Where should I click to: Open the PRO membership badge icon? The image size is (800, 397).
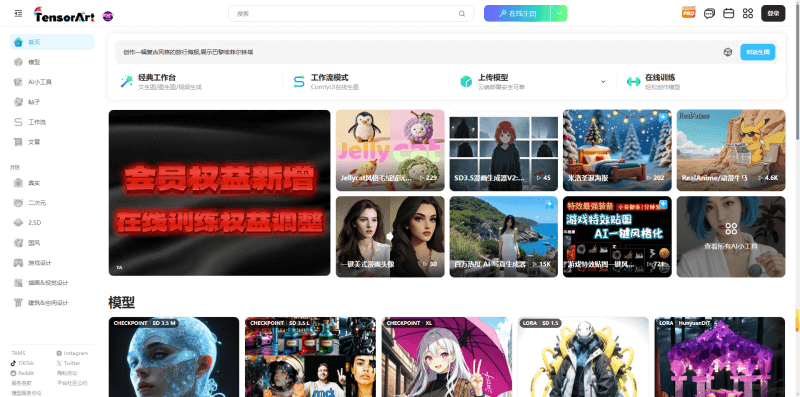(689, 13)
